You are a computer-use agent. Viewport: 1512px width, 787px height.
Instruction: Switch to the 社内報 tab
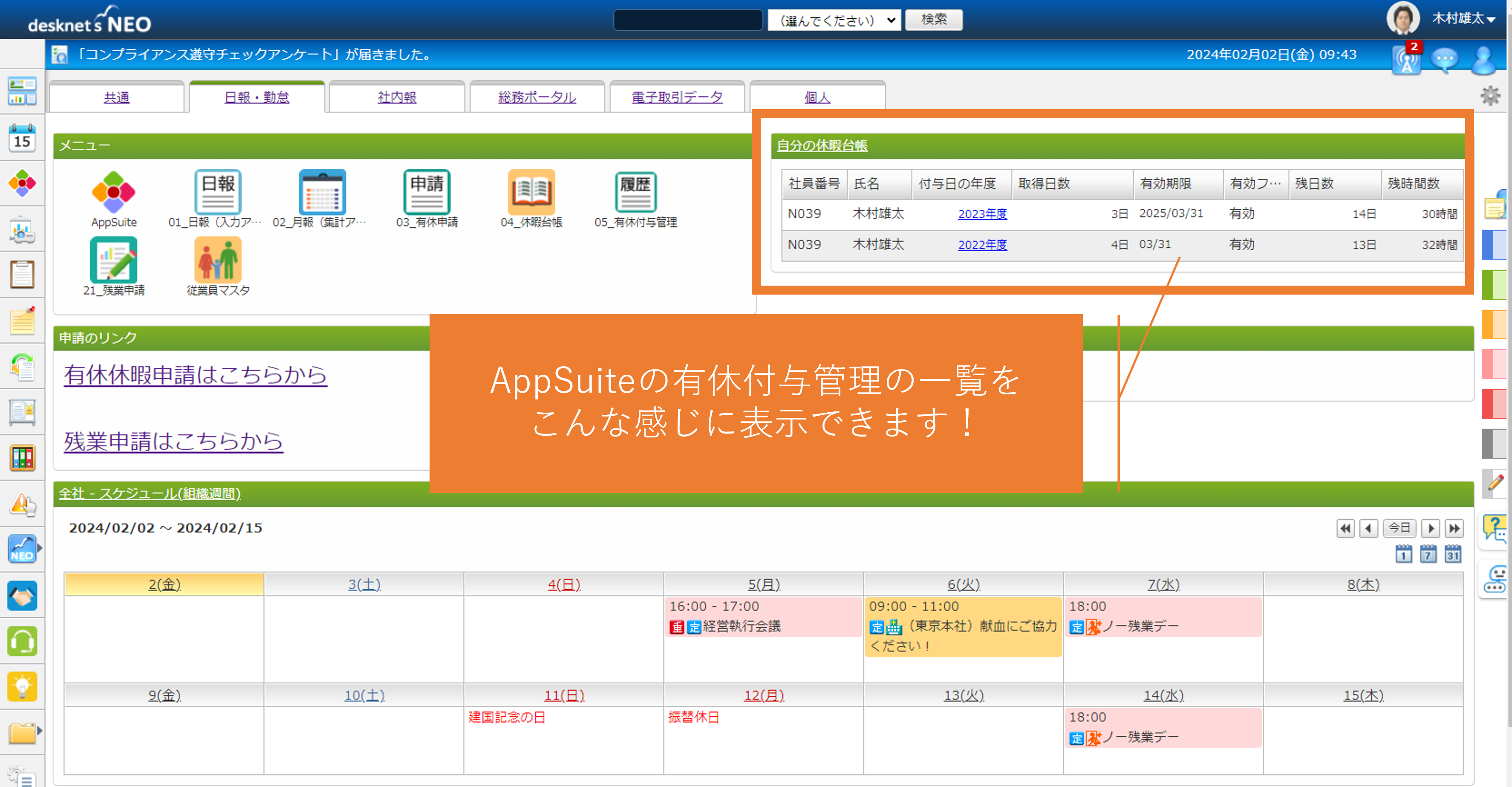coord(397,98)
